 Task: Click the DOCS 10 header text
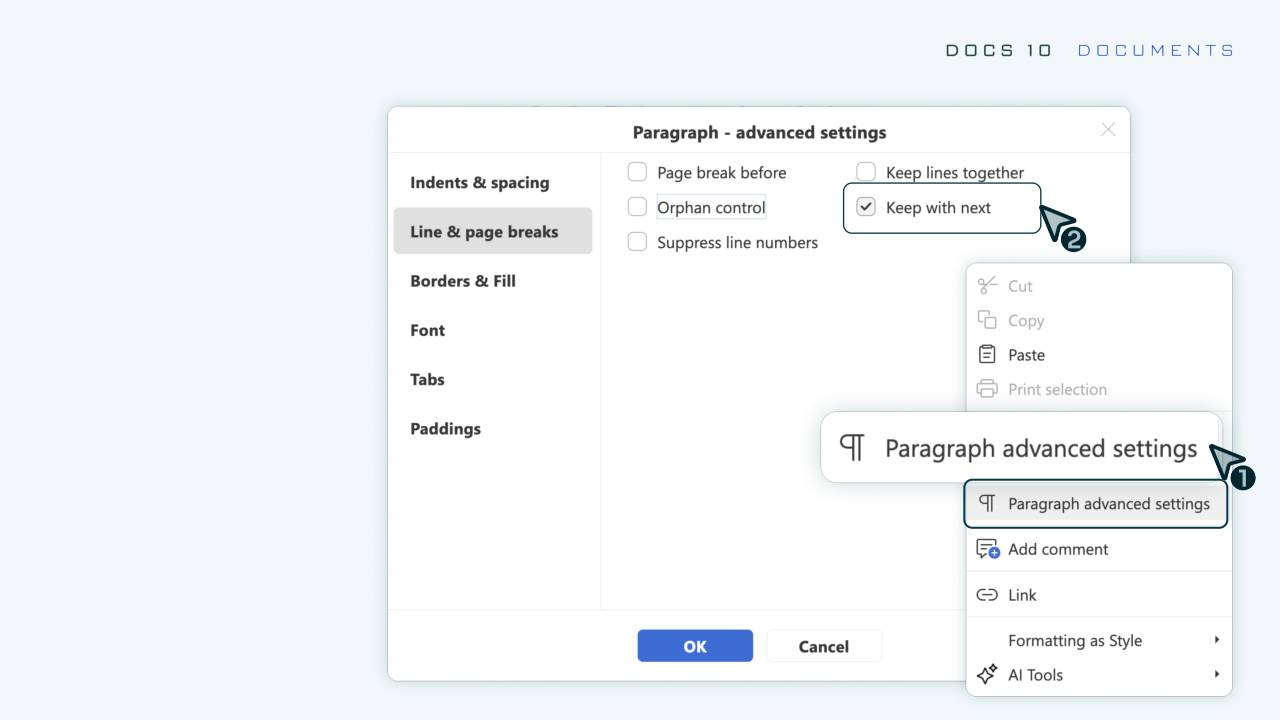click(999, 50)
